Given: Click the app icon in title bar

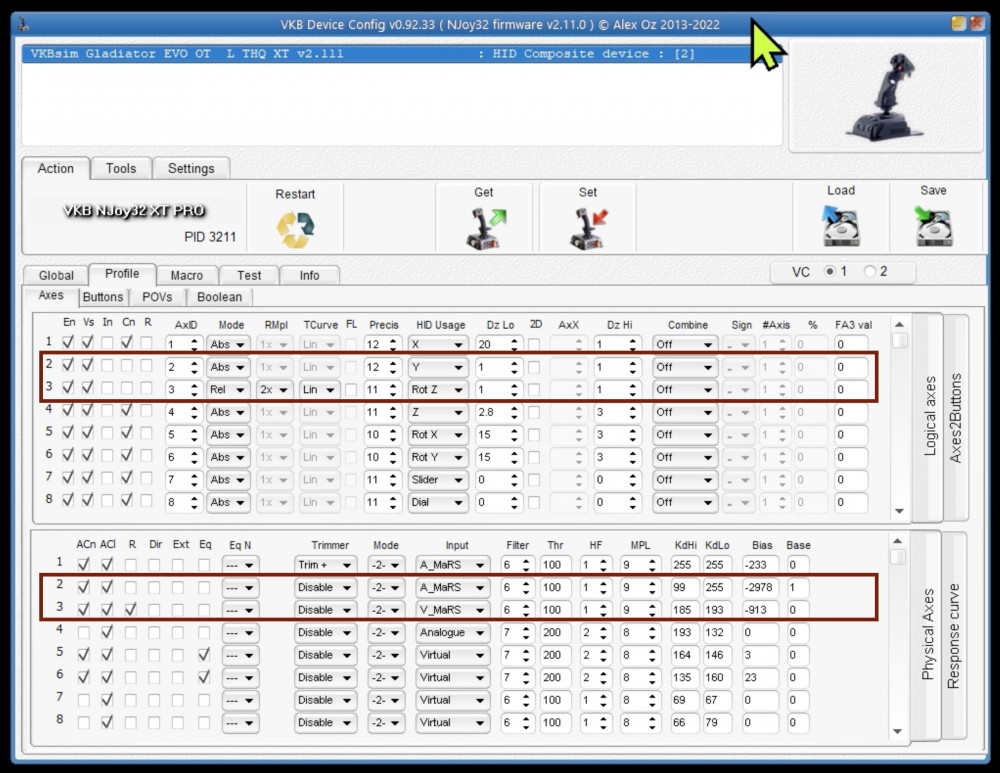Looking at the screenshot, I should point(23,25).
